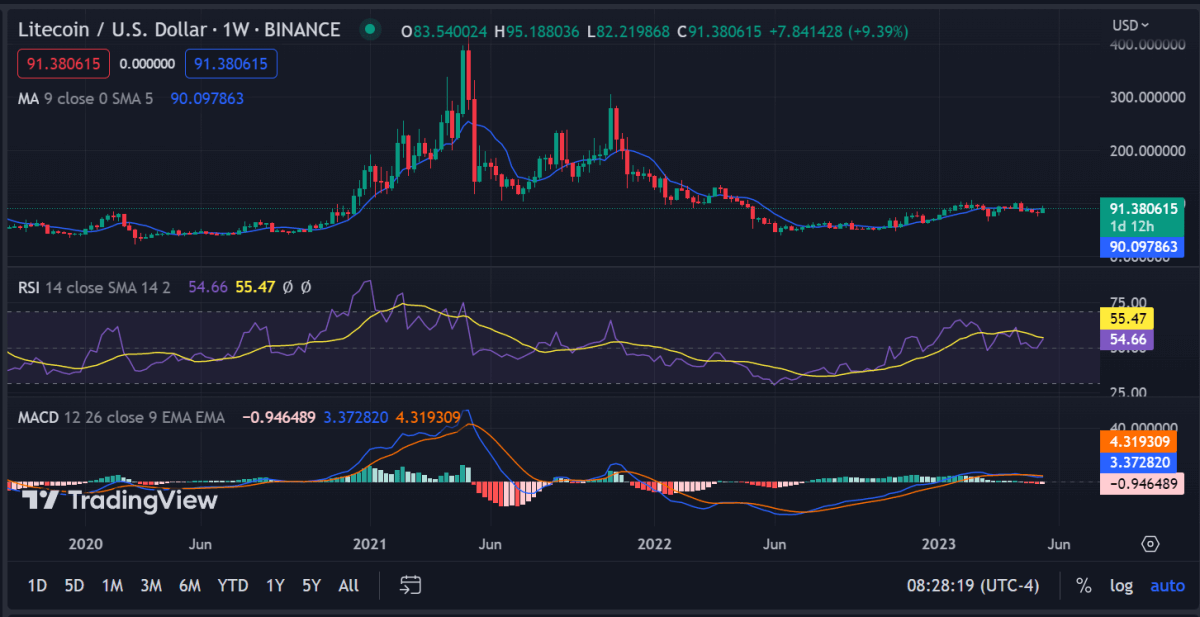
Task: Click the pink -0.946489 histogram axis label
Action: pos(1141,483)
